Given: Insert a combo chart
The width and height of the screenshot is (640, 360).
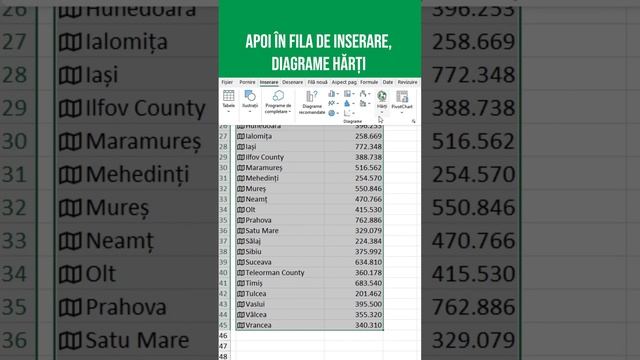Looking at the screenshot, I should (363, 103).
